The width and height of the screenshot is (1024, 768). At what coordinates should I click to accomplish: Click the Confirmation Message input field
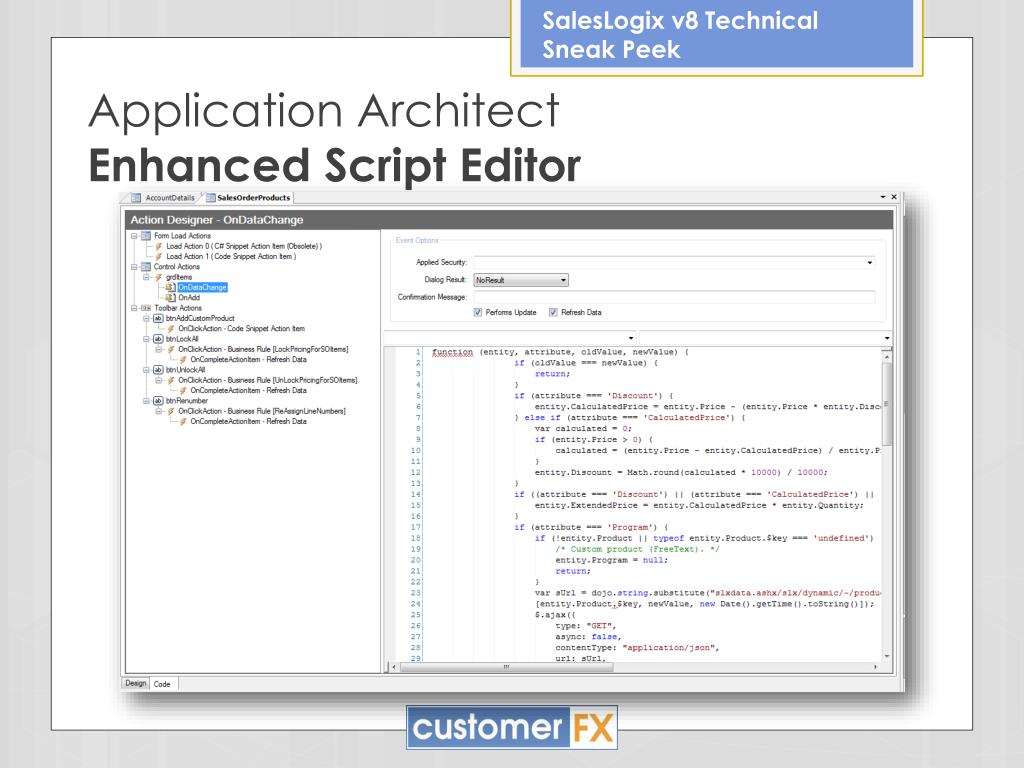click(674, 297)
